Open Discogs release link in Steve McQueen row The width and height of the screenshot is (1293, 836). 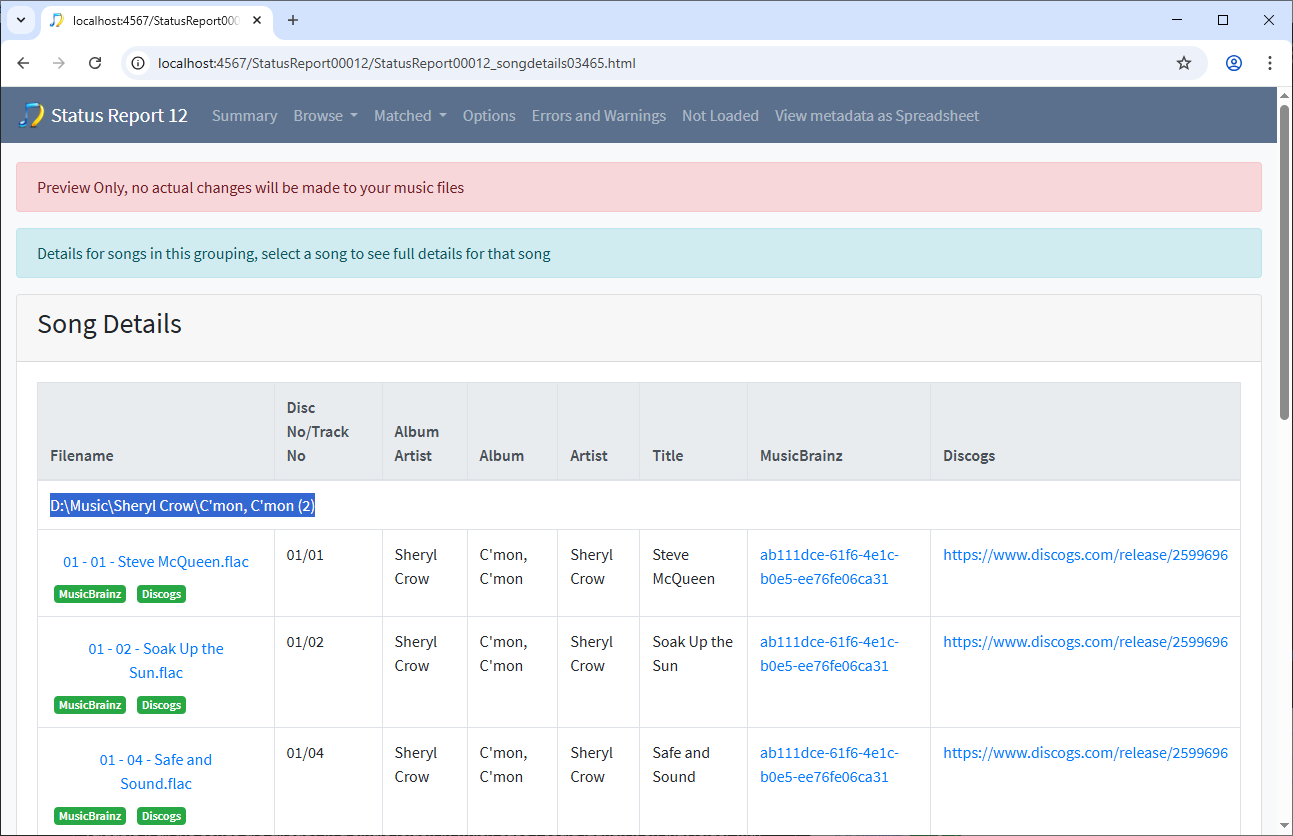(x=1085, y=555)
